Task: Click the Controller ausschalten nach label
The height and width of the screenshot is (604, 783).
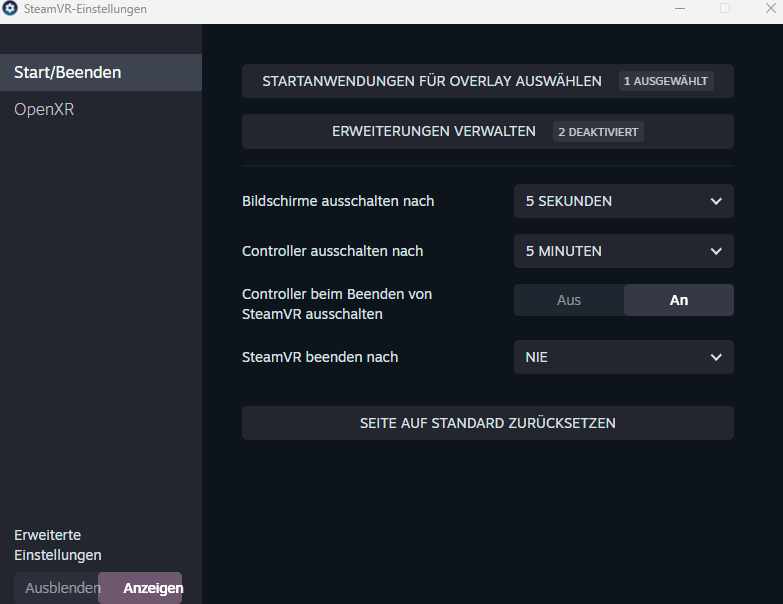Action: pos(333,251)
